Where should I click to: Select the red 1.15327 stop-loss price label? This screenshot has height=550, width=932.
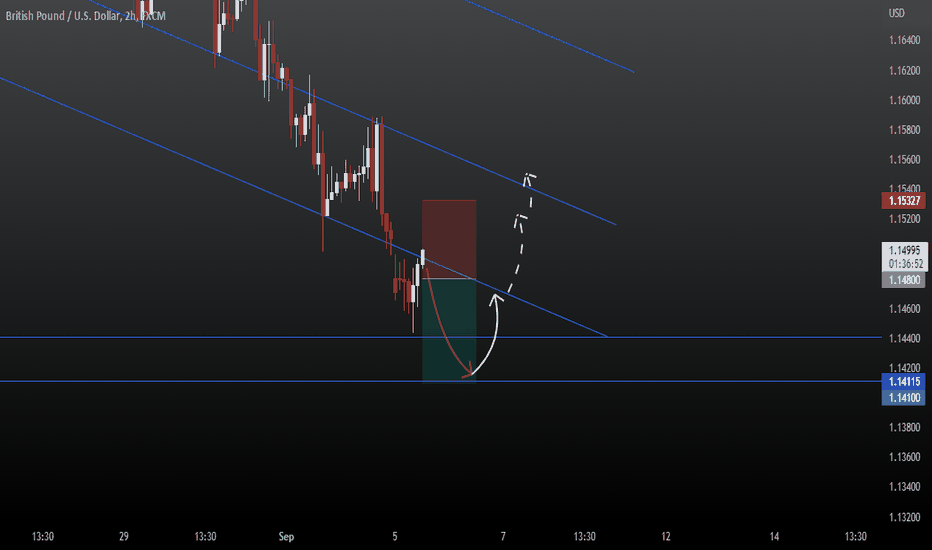(x=903, y=200)
